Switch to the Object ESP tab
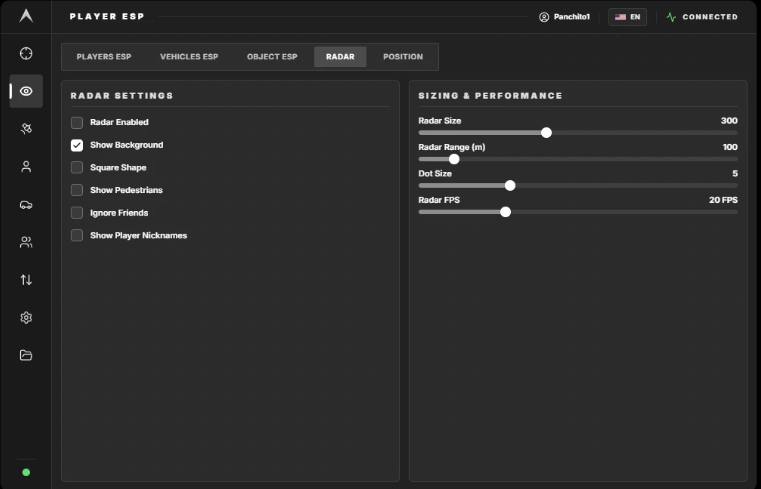 (x=272, y=57)
